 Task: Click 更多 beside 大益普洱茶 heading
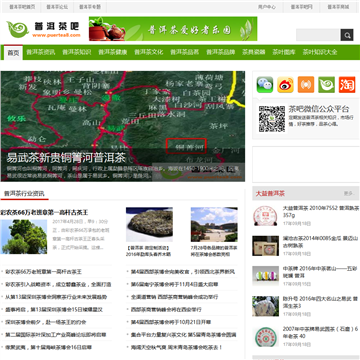point(348,193)
